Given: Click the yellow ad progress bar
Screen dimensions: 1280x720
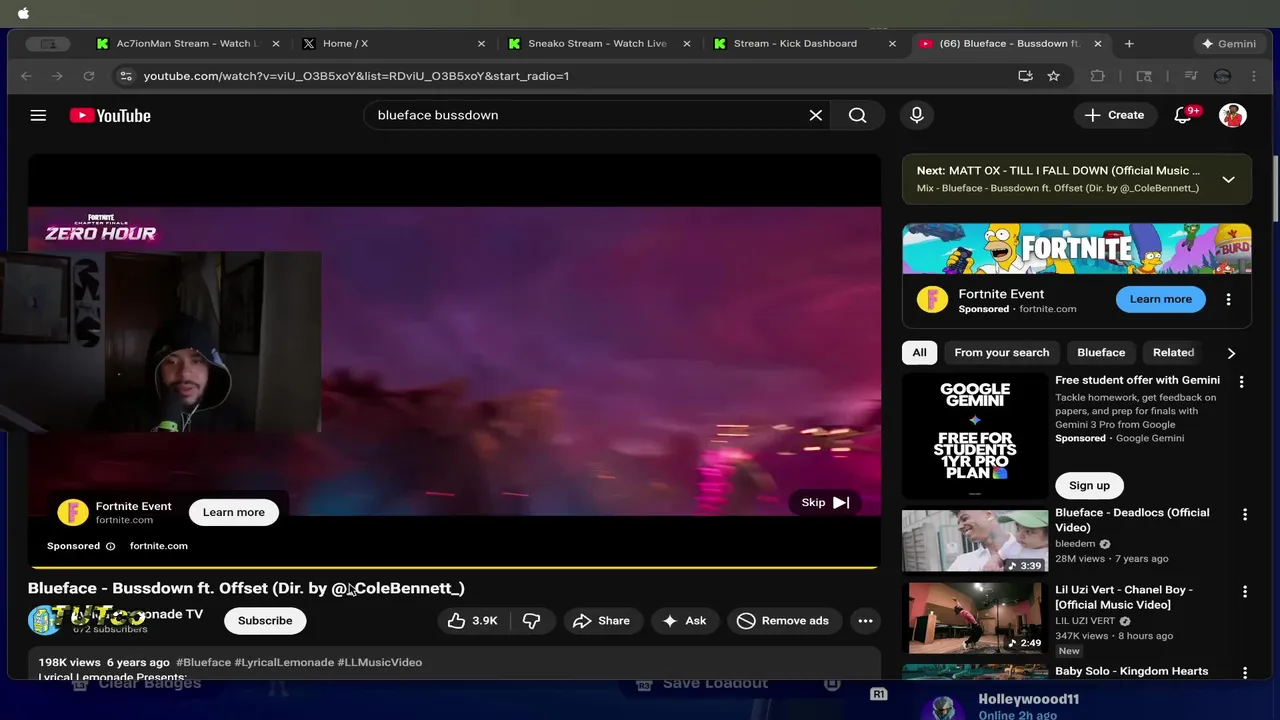Looking at the screenshot, I should pos(454,567).
